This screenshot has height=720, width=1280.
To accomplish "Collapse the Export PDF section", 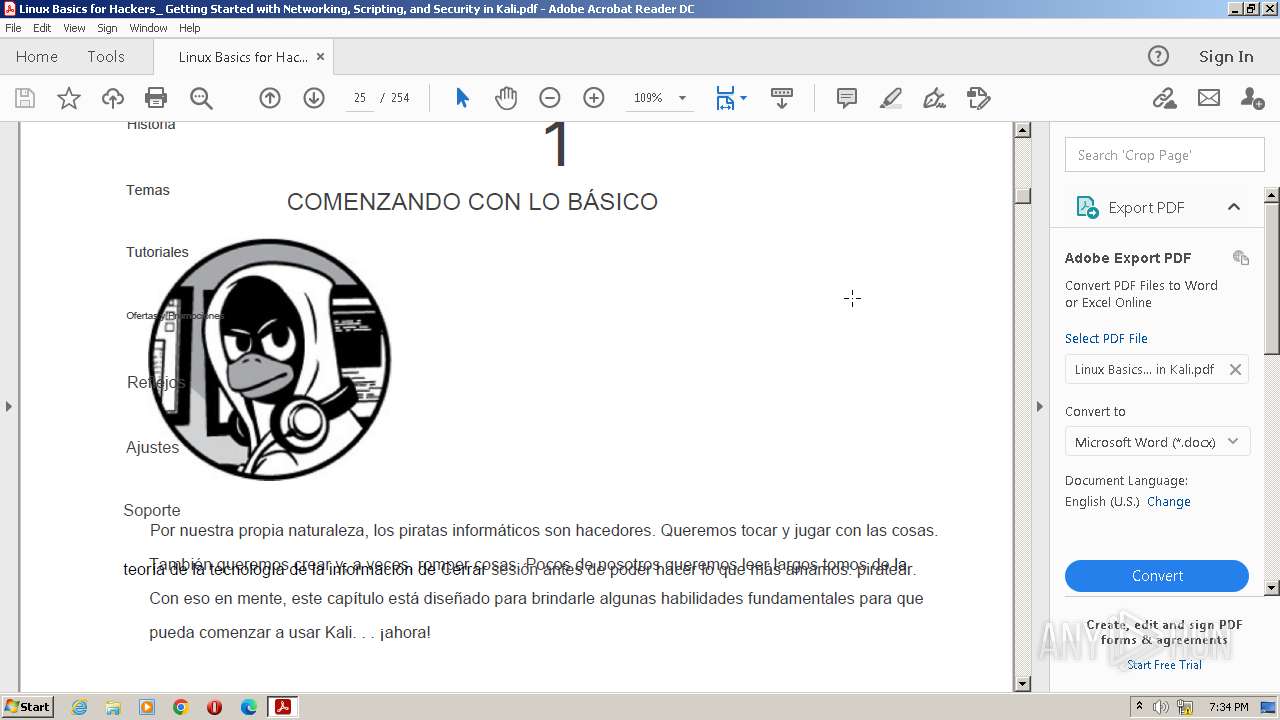I will coord(1234,207).
